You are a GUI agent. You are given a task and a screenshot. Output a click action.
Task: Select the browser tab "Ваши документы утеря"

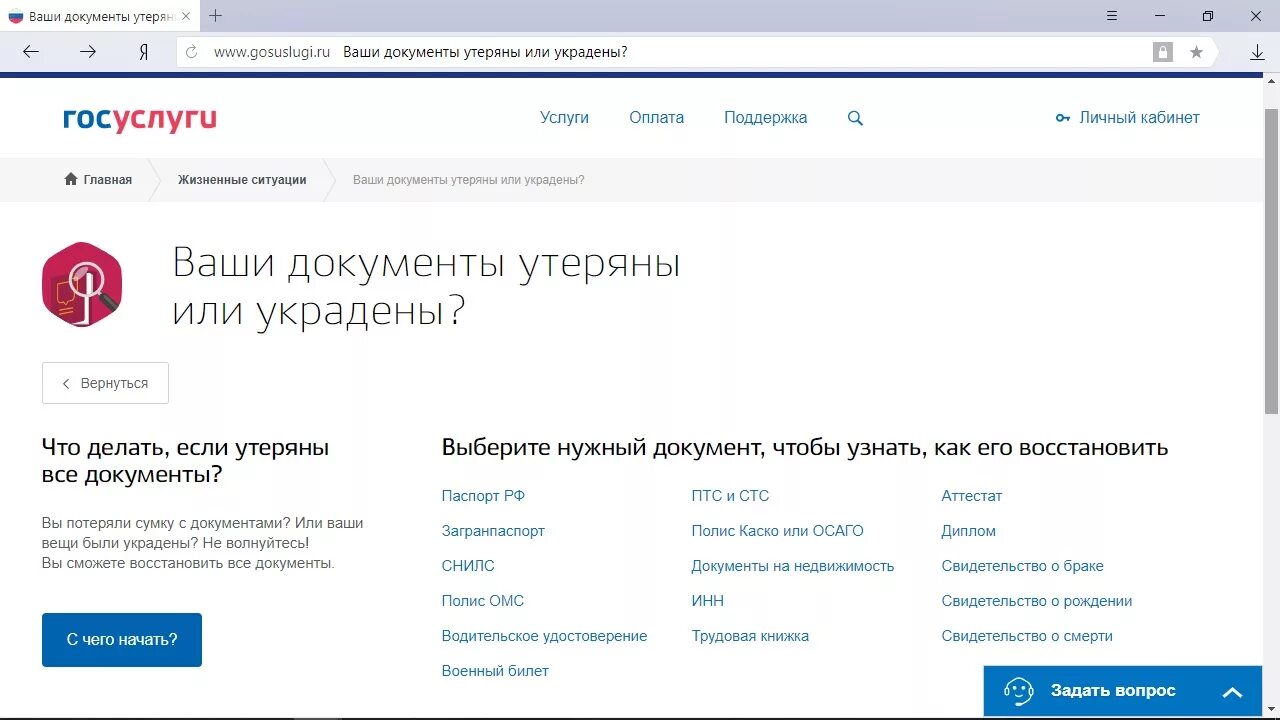(x=100, y=17)
